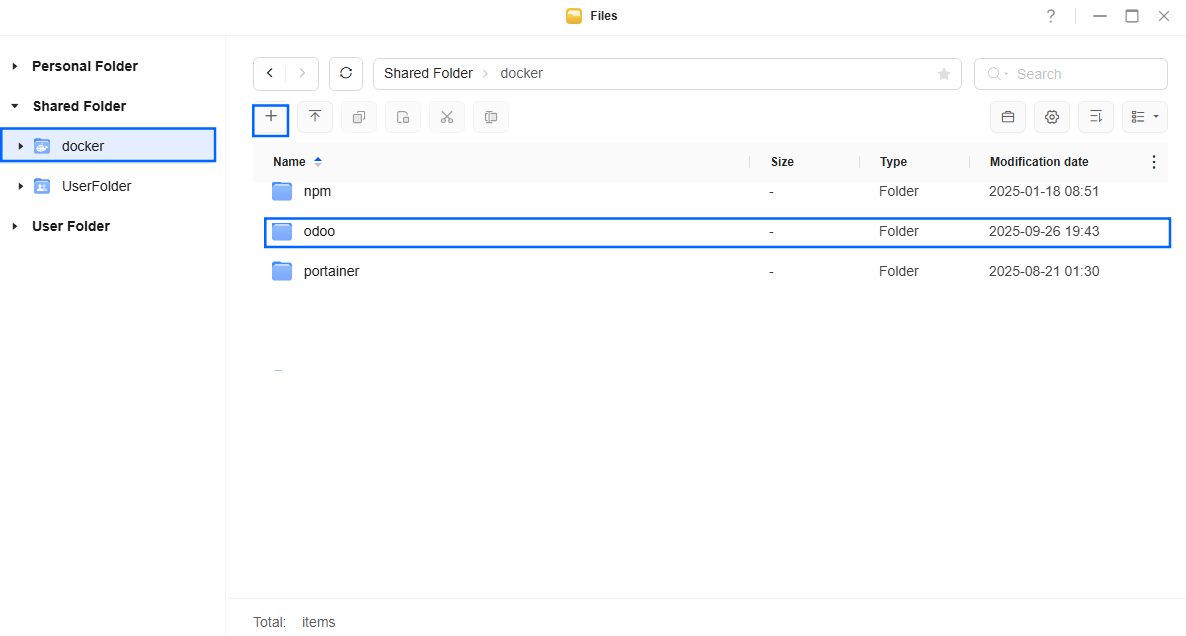The width and height of the screenshot is (1186, 636).
Task: Click the date 2025-09-26 19:43
Action: tap(1044, 231)
